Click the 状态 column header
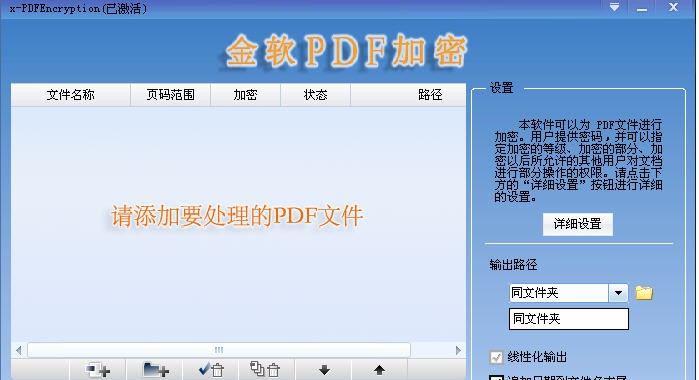Image resolution: width=699 pixels, height=380 pixels. tap(316, 95)
